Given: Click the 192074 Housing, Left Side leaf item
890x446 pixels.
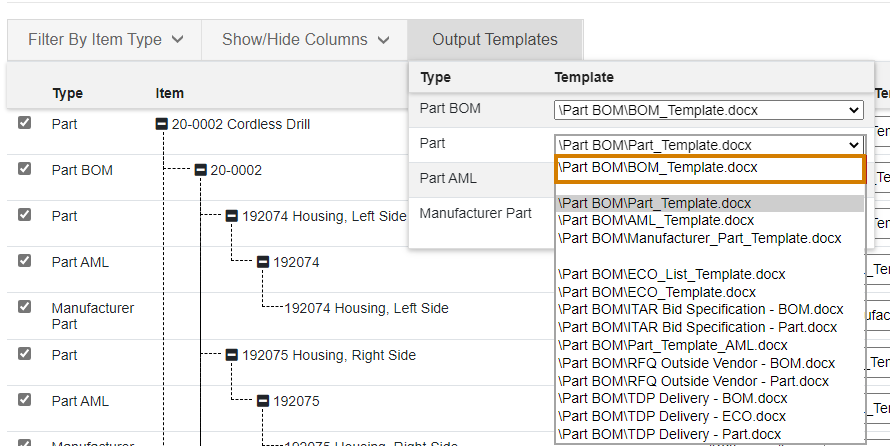Looking at the screenshot, I should click(366, 308).
